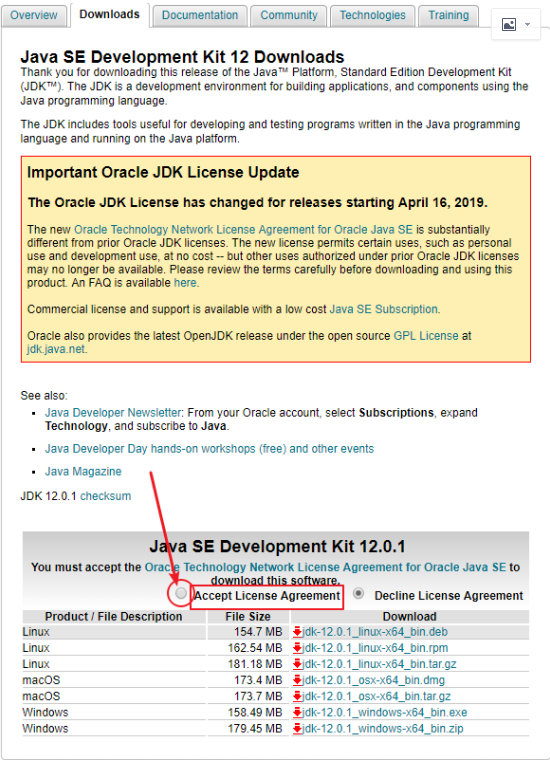Open the Community tab

click(x=289, y=15)
